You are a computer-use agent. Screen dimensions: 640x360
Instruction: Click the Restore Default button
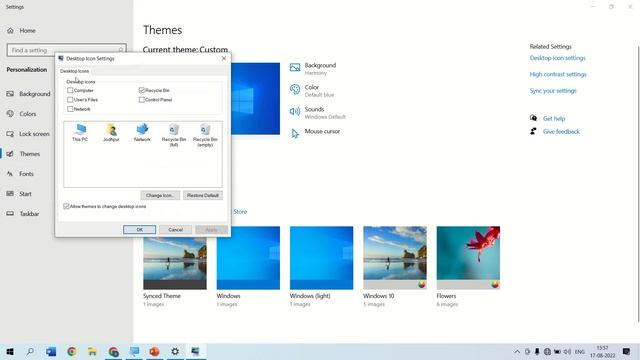pyautogui.click(x=203, y=196)
